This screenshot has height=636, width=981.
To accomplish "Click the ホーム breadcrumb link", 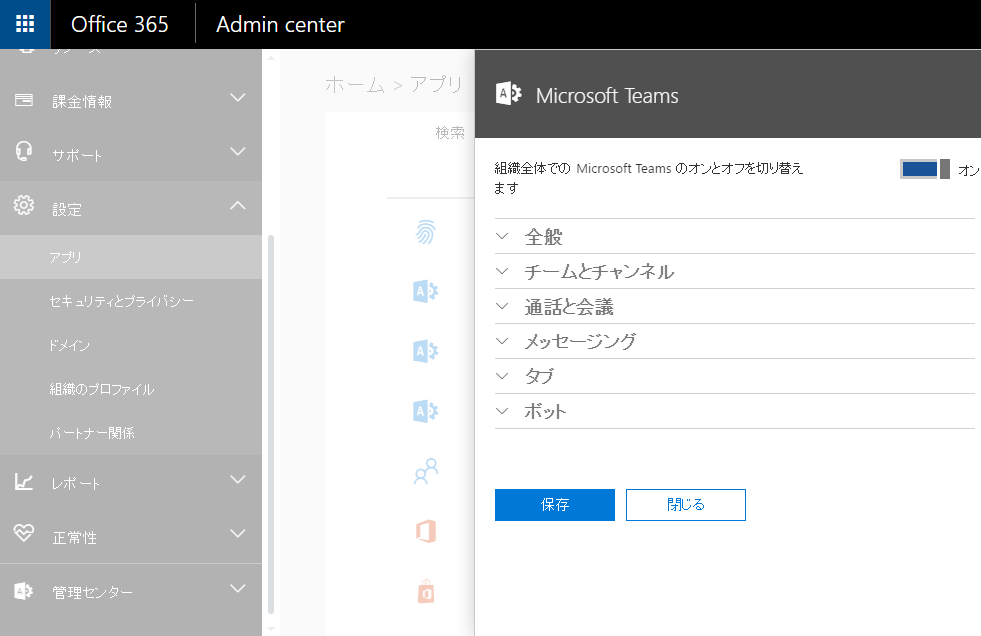I will click(355, 85).
